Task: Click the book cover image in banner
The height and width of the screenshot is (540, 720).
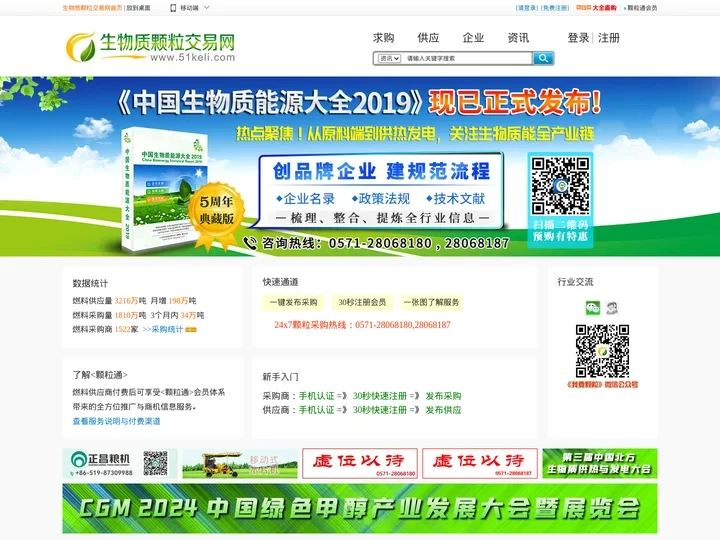Action: (165, 191)
